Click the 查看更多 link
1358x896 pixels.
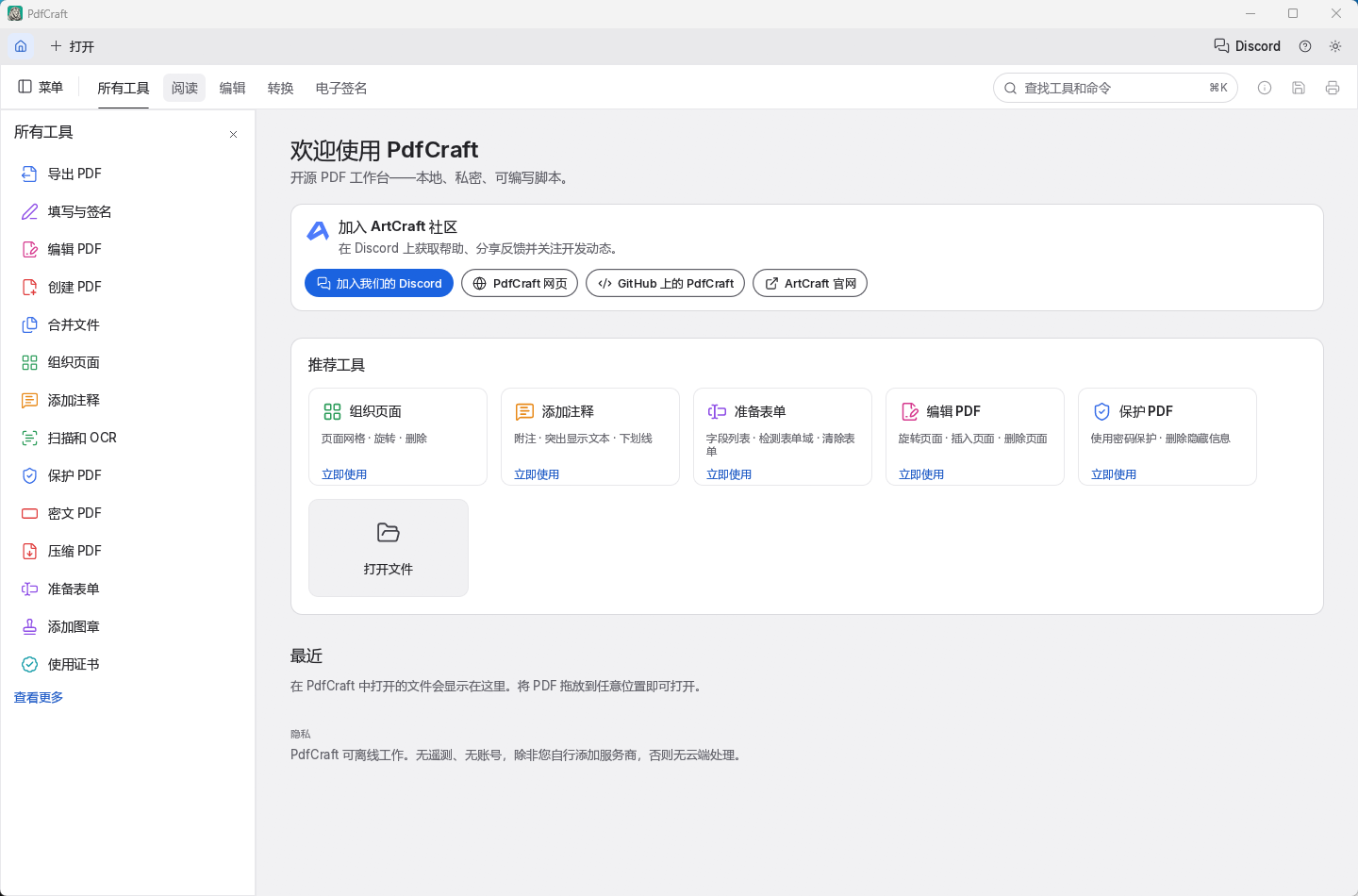(39, 697)
